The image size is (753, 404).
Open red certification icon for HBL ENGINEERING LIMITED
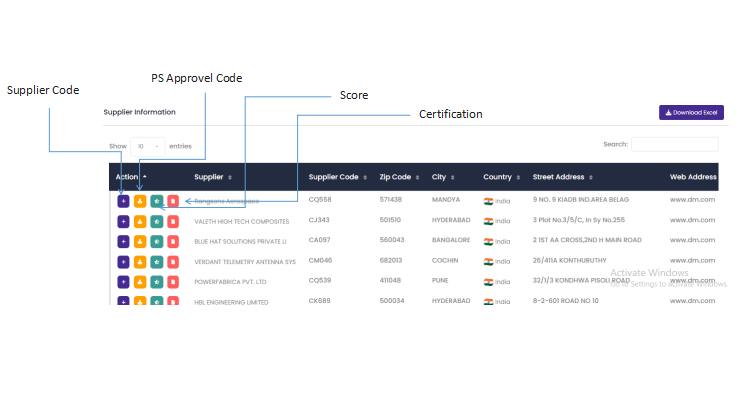[x=173, y=301]
